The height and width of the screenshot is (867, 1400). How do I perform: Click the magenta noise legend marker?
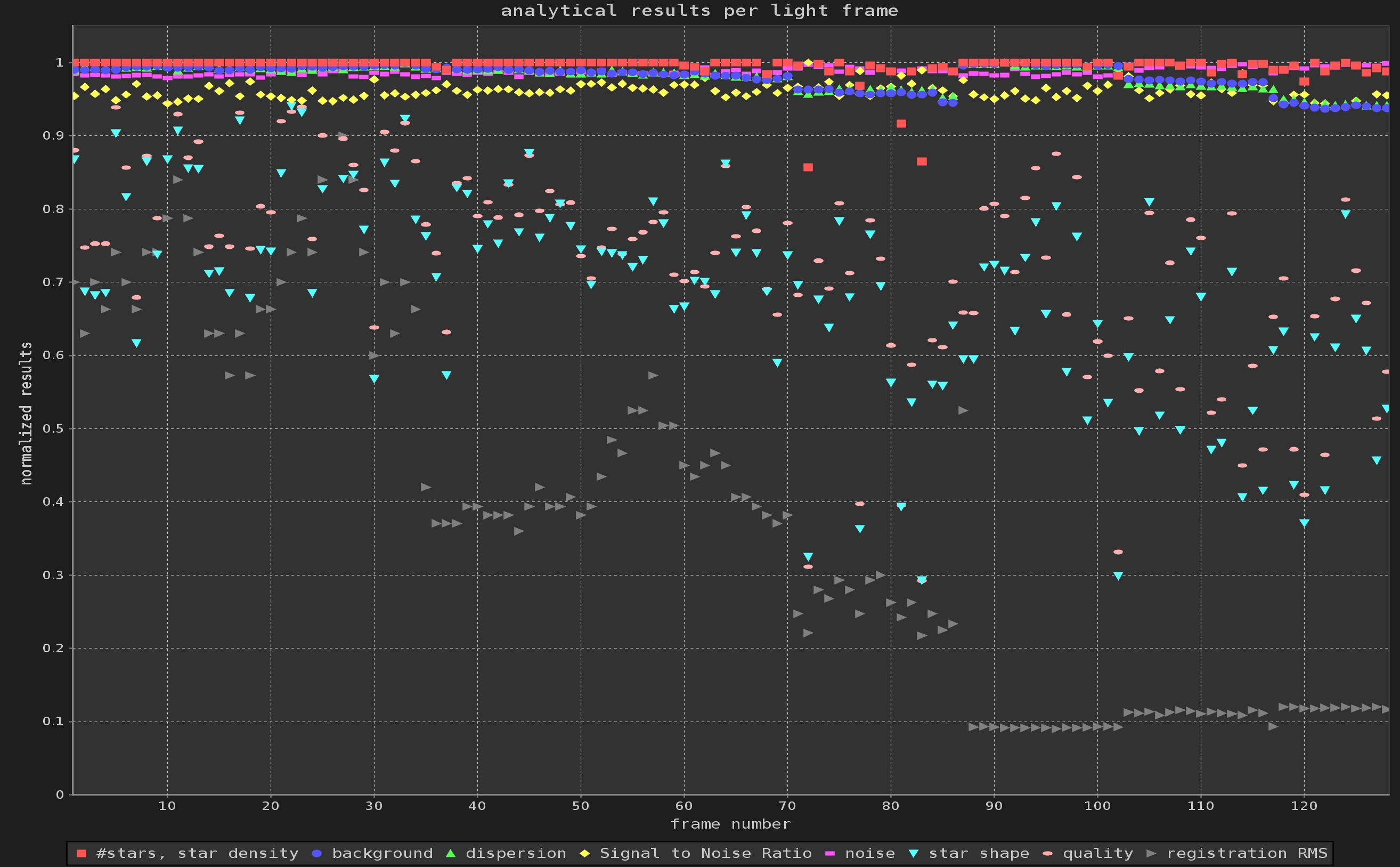coord(830,853)
